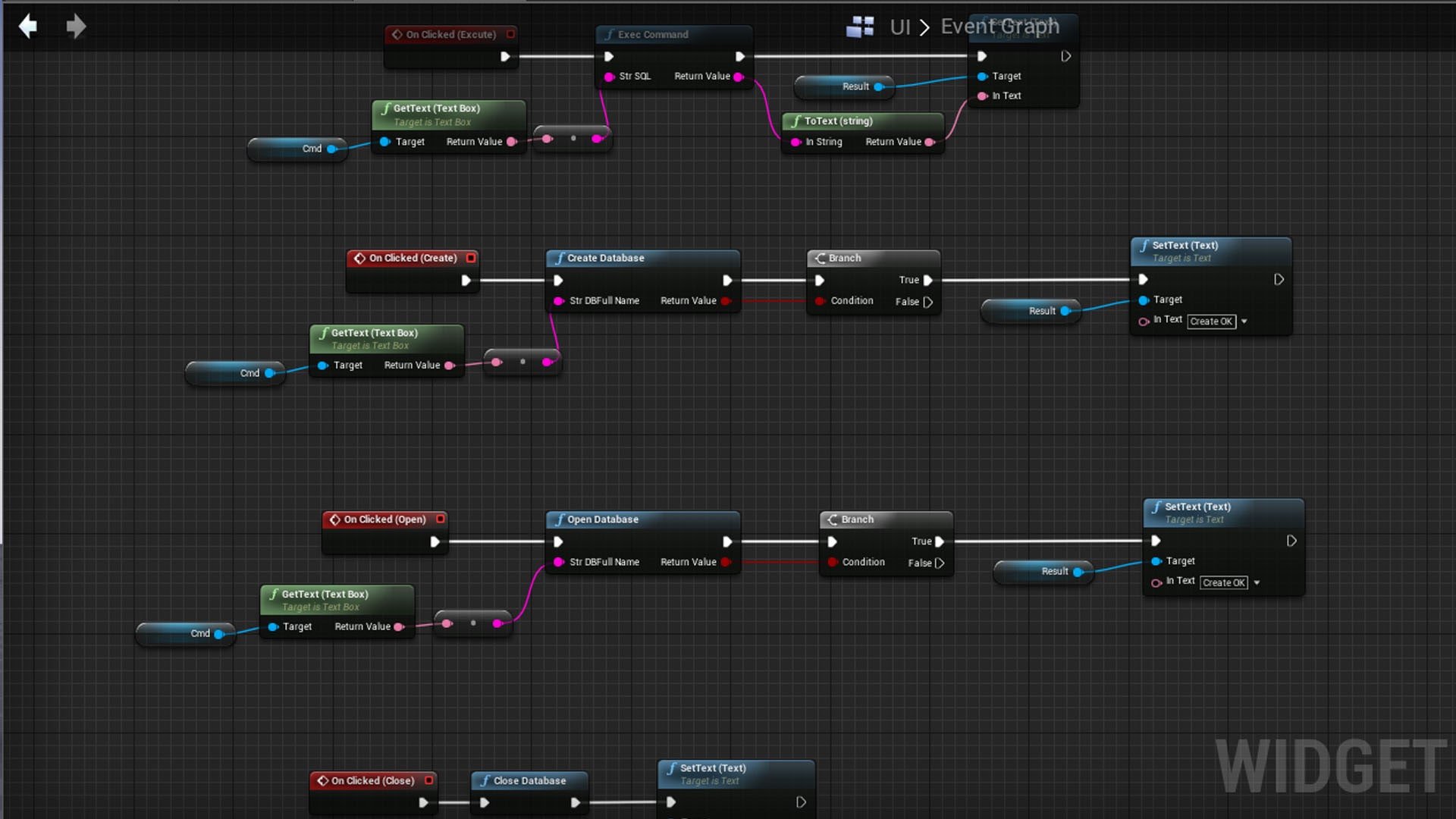Click the blueprint graph grid icon
Screen dimensions: 1456x819
(x=860, y=27)
